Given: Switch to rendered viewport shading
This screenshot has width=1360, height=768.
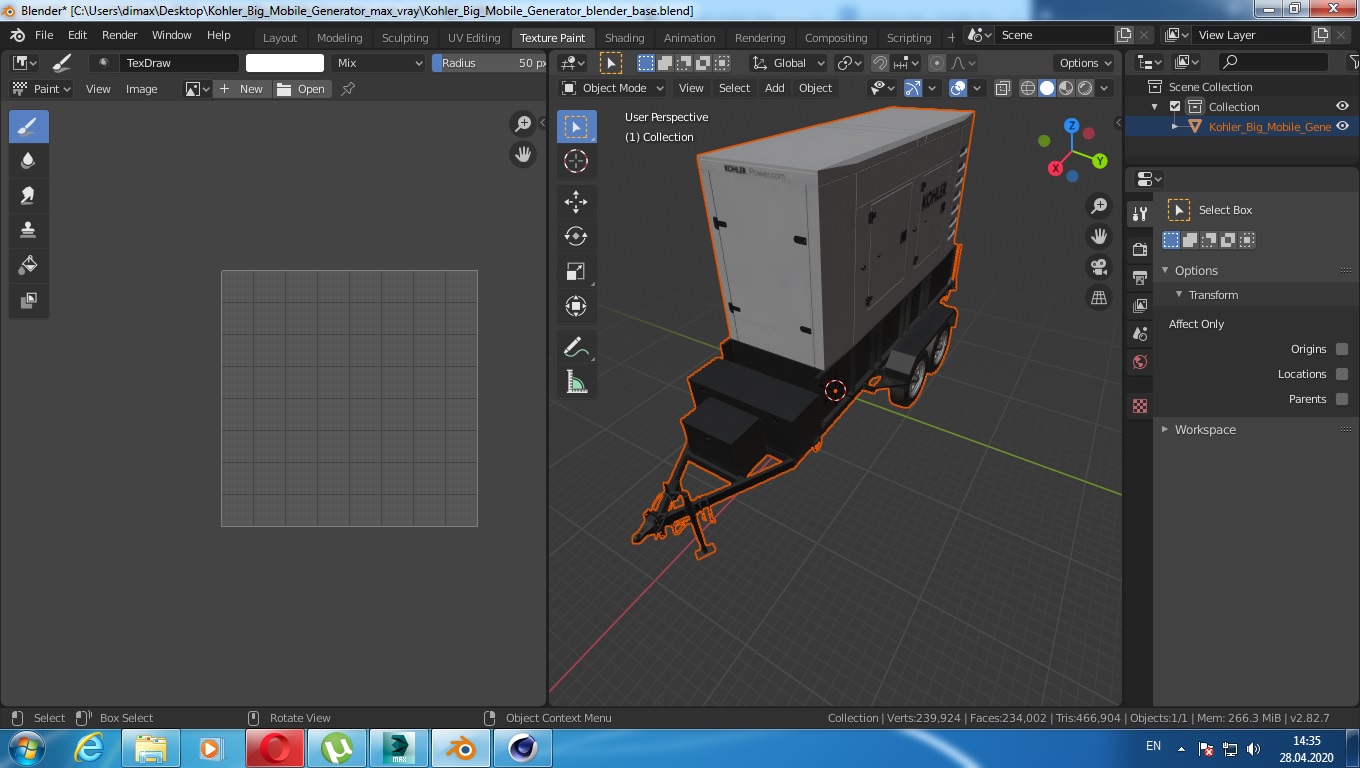Looking at the screenshot, I should coord(1084,88).
